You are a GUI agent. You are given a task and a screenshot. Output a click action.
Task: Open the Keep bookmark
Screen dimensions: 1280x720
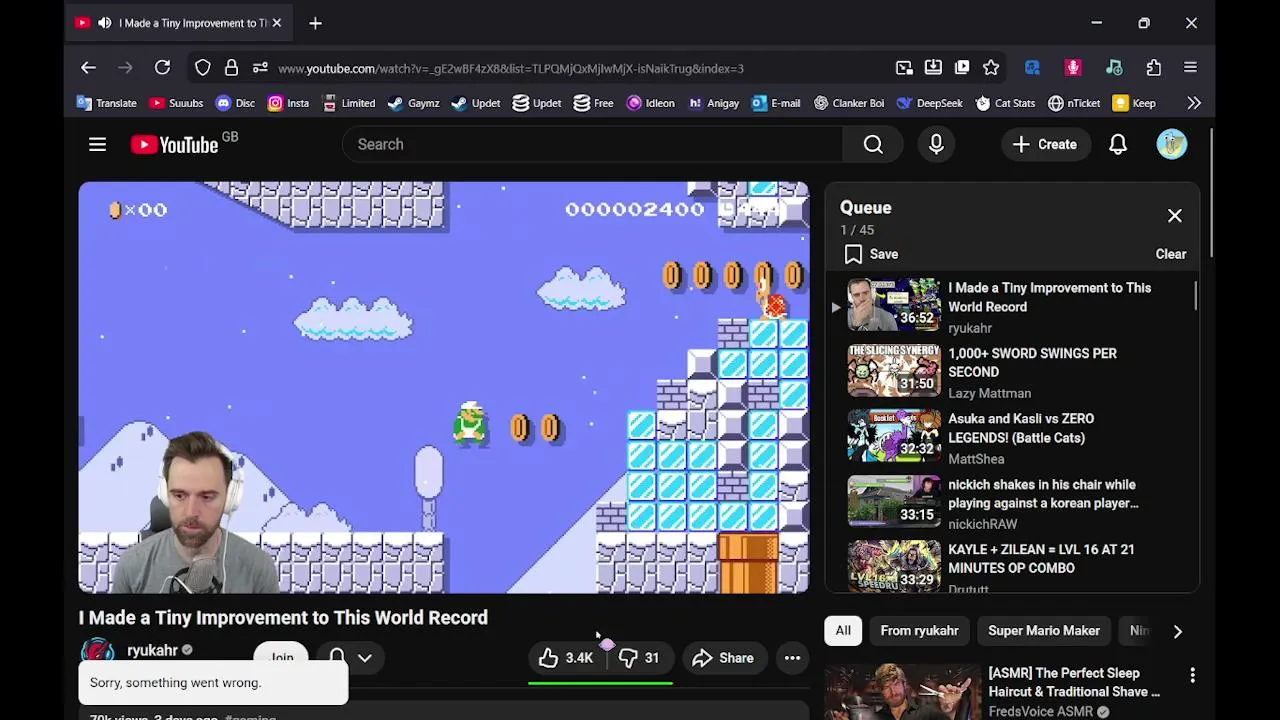coord(1134,103)
